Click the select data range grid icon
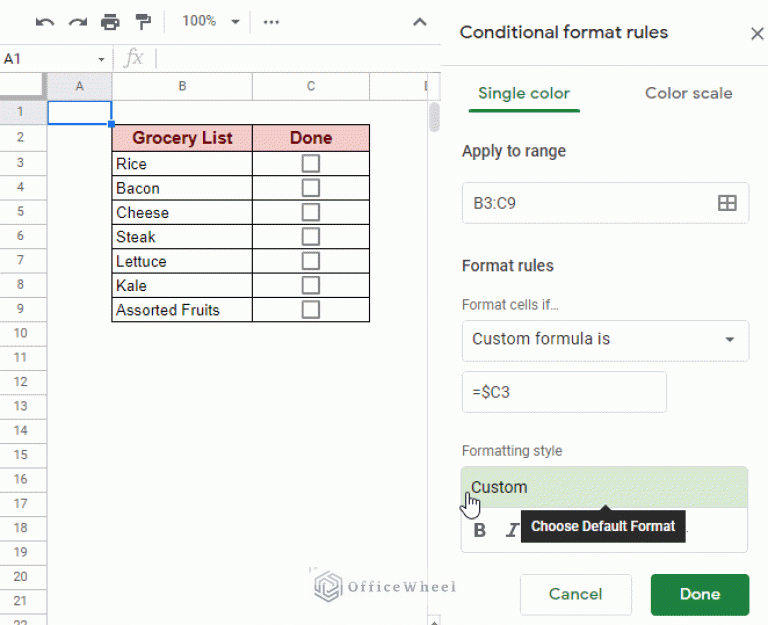Image resolution: width=768 pixels, height=625 pixels. (x=727, y=203)
